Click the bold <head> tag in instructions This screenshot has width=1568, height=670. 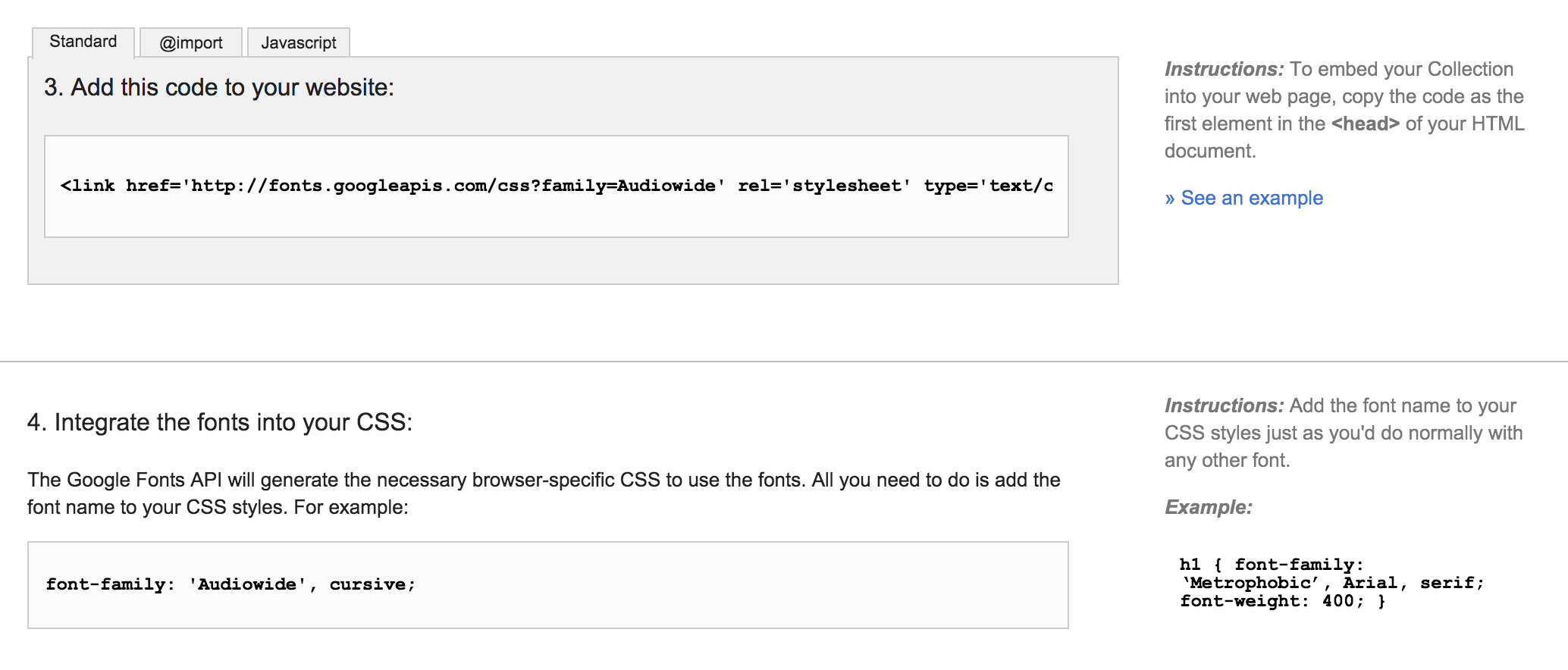tap(1365, 124)
